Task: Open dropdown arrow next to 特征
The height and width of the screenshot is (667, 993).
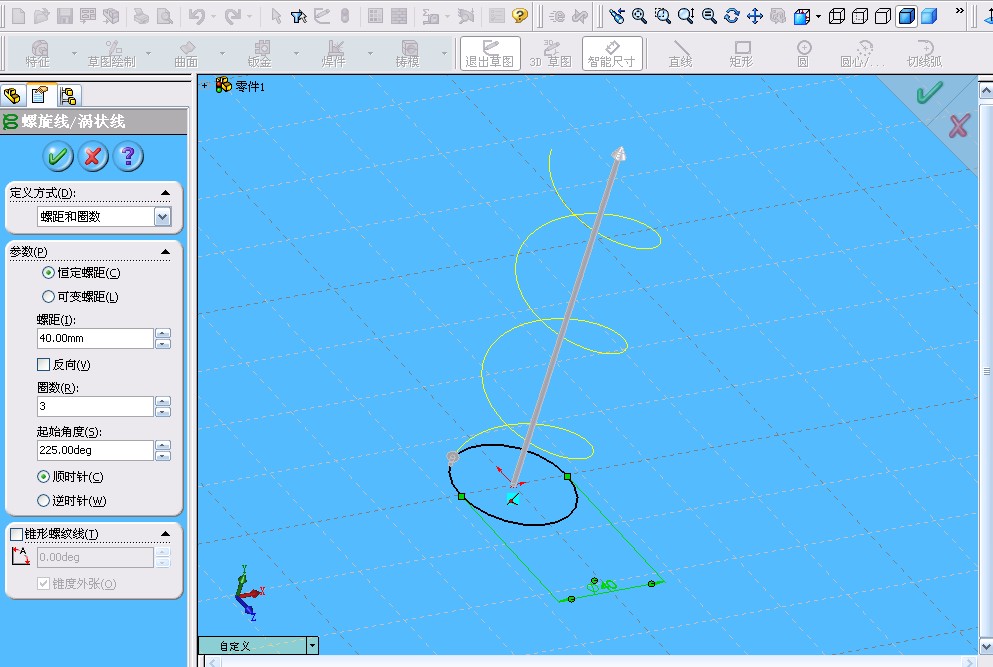Action: [74, 53]
